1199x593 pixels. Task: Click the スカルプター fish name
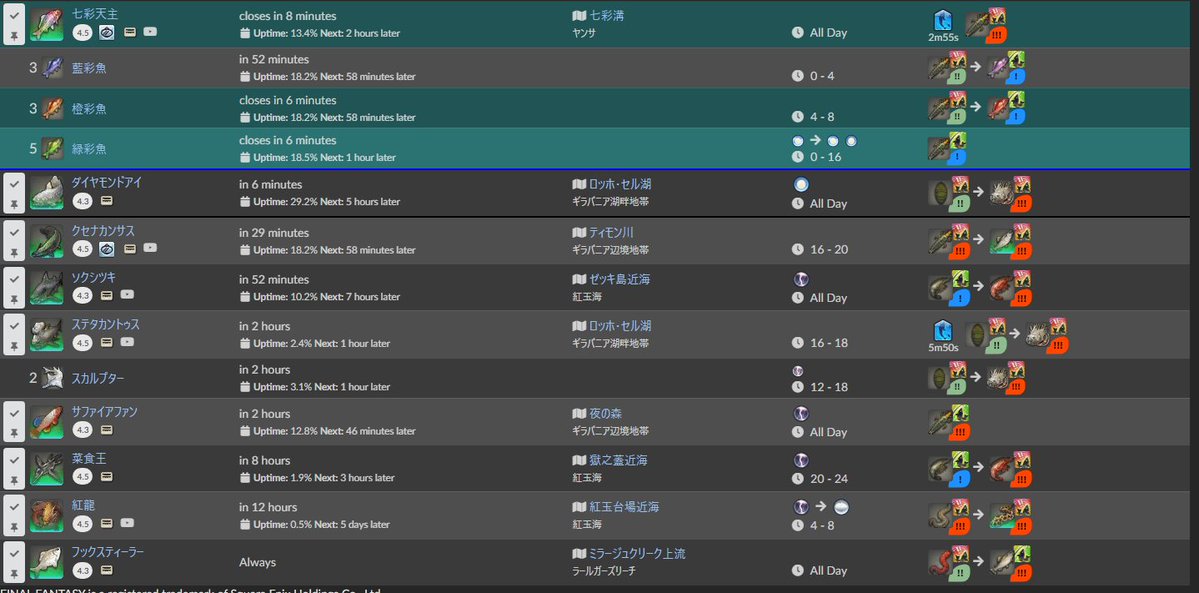[x=98, y=379]
